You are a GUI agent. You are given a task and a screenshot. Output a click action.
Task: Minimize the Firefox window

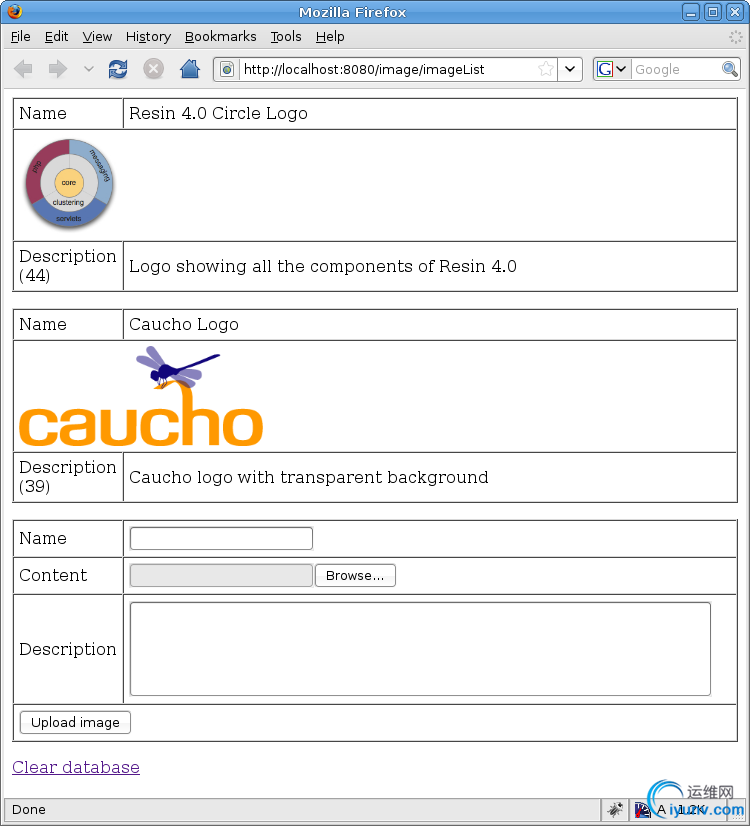[690, 12]
